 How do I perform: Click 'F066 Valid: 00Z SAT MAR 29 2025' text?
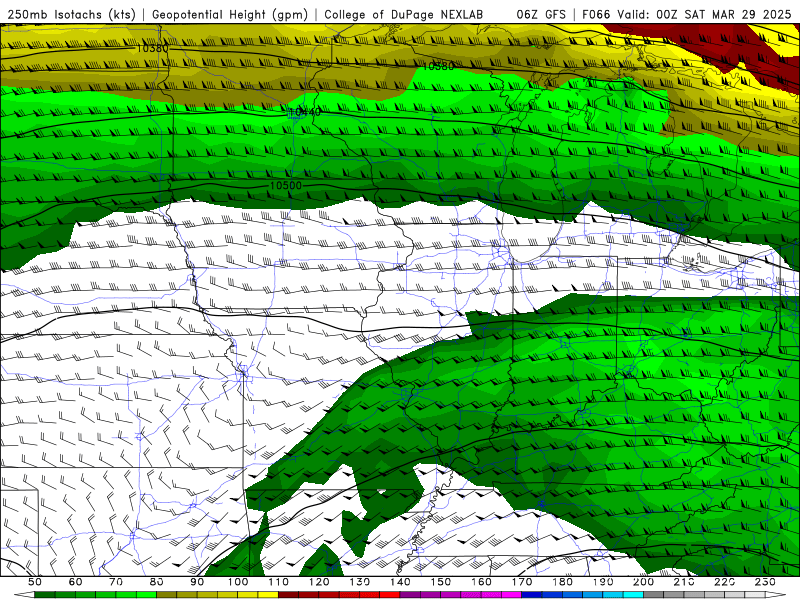(x=687, y=14)
